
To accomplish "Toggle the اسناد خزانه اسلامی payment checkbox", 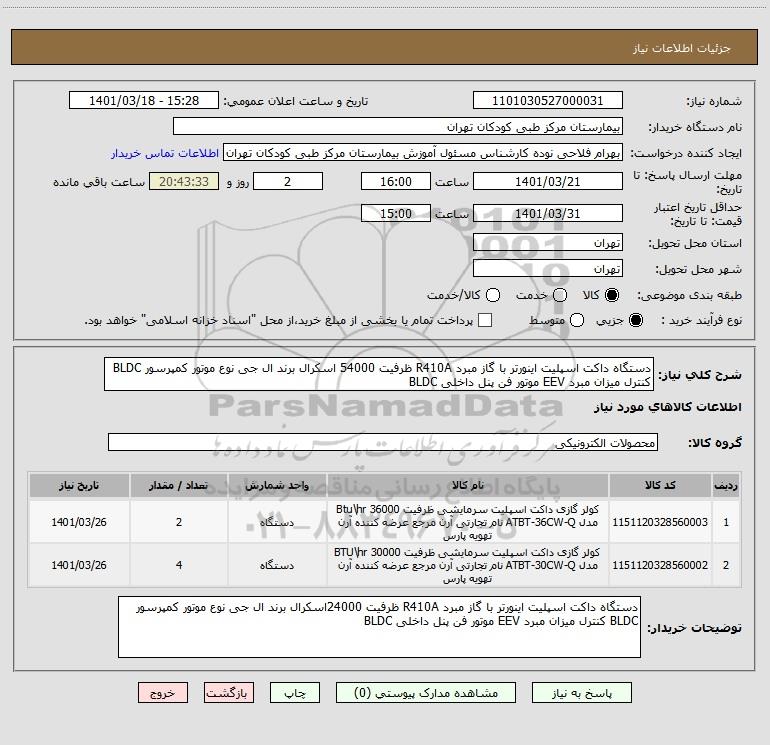I will pyautogui.click(x=485, y=320).
